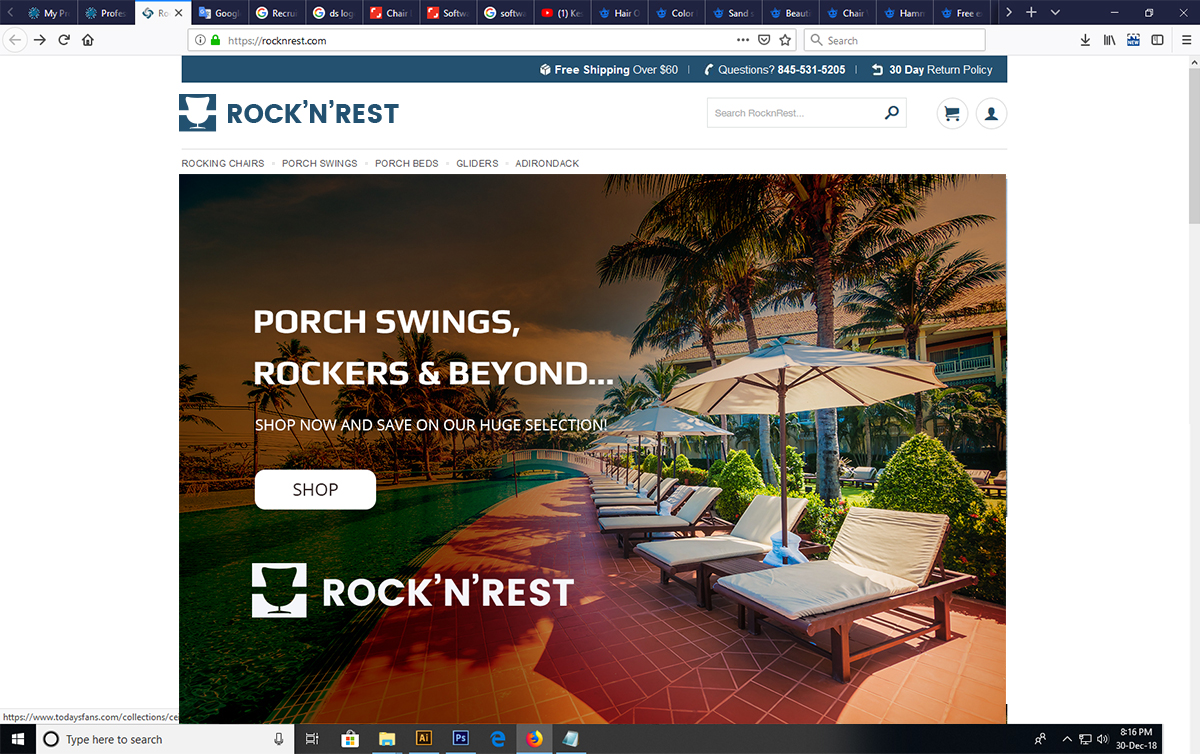Expand the list-all-tabs dropdown arrow

pyautogui.click(x=1055, y=13)
